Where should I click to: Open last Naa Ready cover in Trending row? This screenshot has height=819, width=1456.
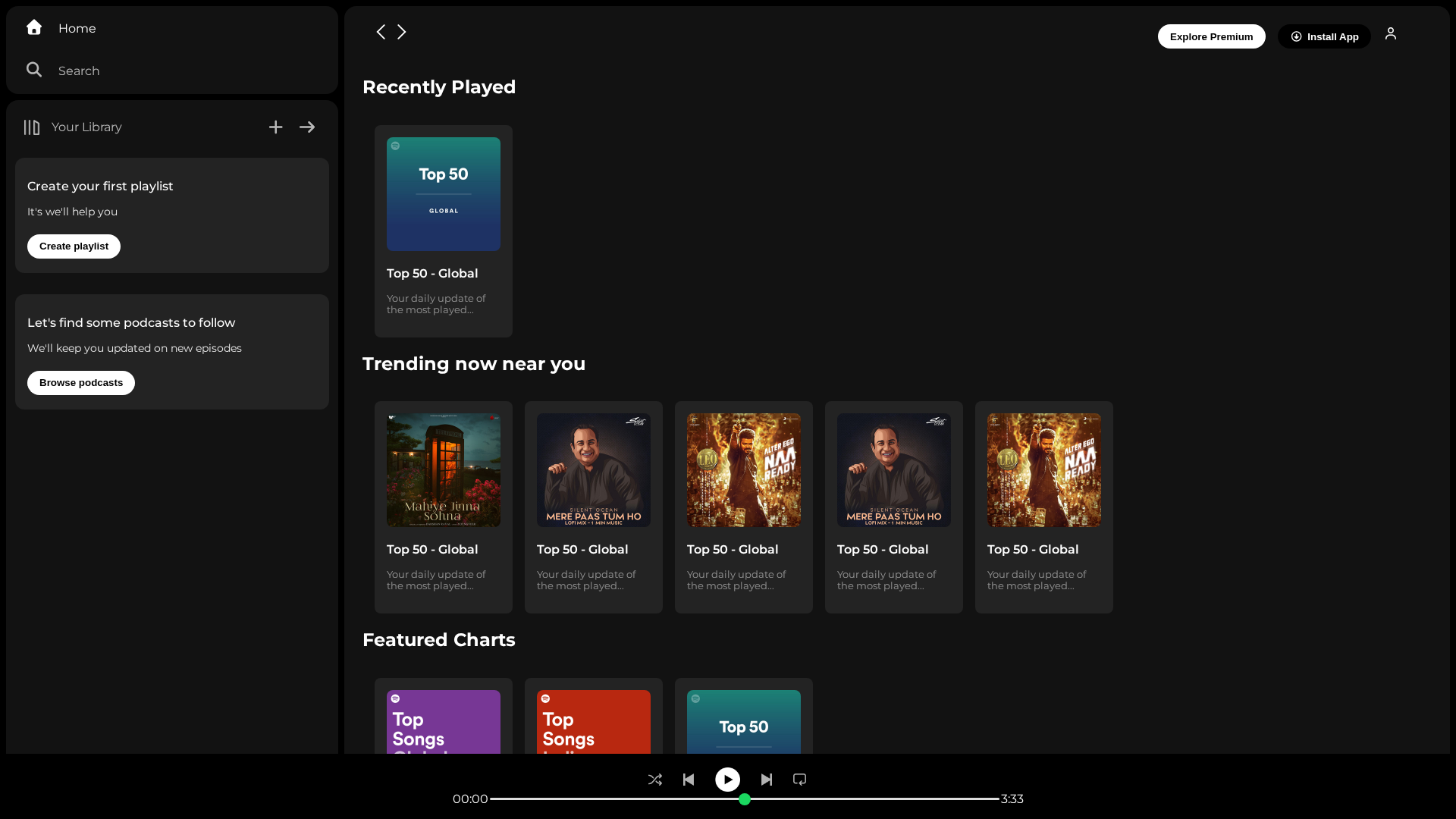tap(1044, 470)
